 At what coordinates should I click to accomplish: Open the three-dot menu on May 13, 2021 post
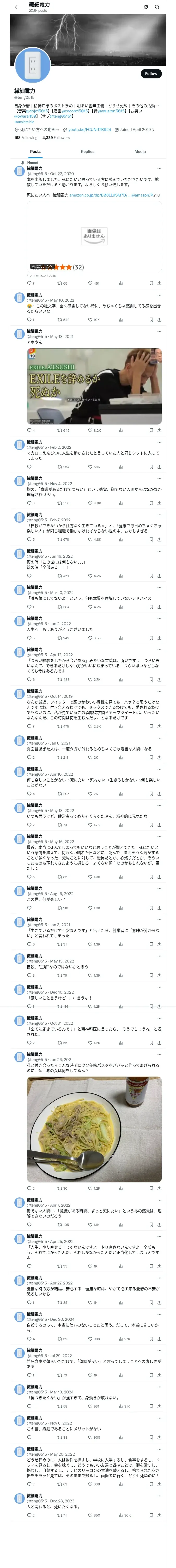(159, 331)
